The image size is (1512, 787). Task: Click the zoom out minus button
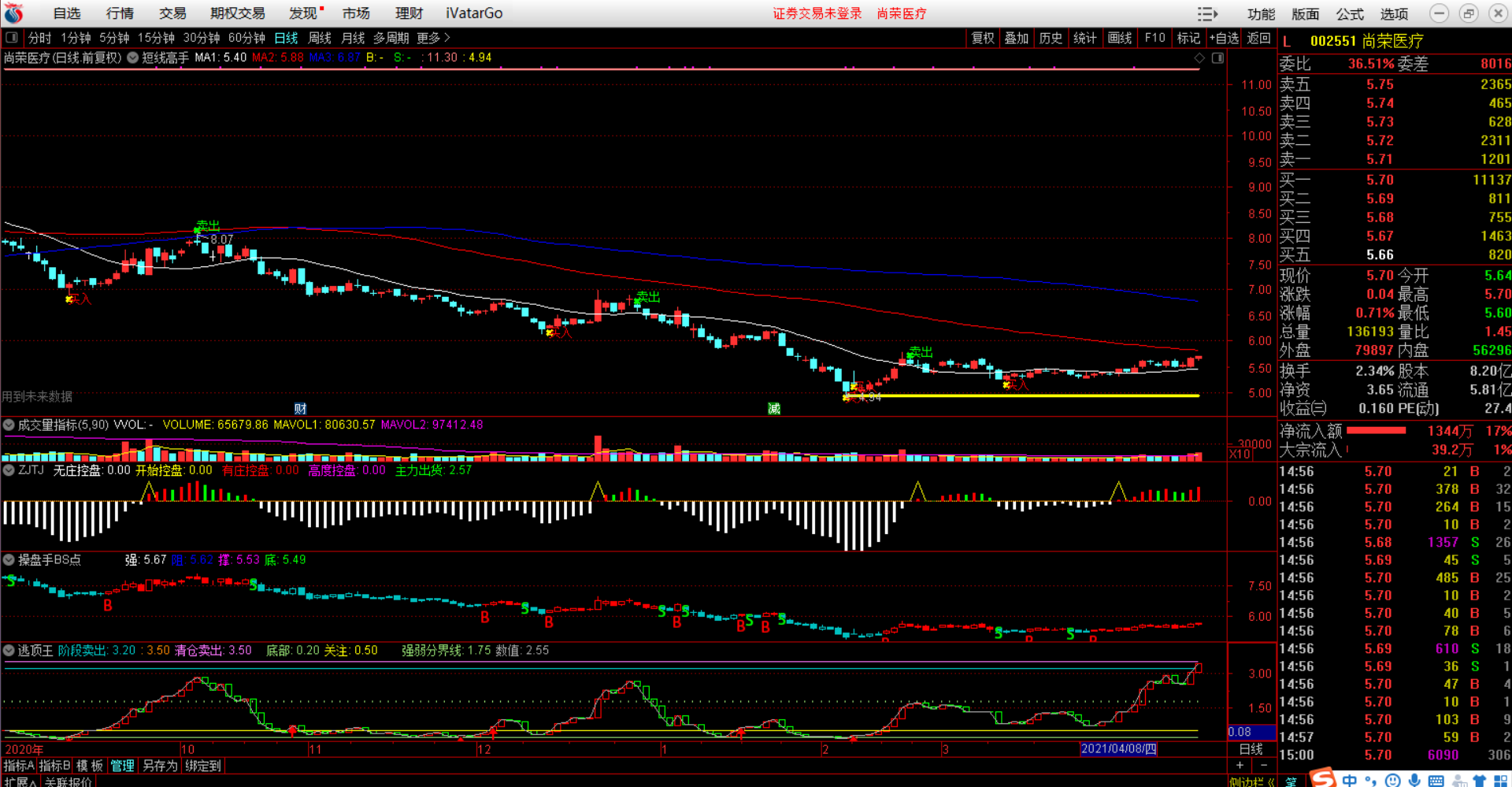tap(1264, 765)
